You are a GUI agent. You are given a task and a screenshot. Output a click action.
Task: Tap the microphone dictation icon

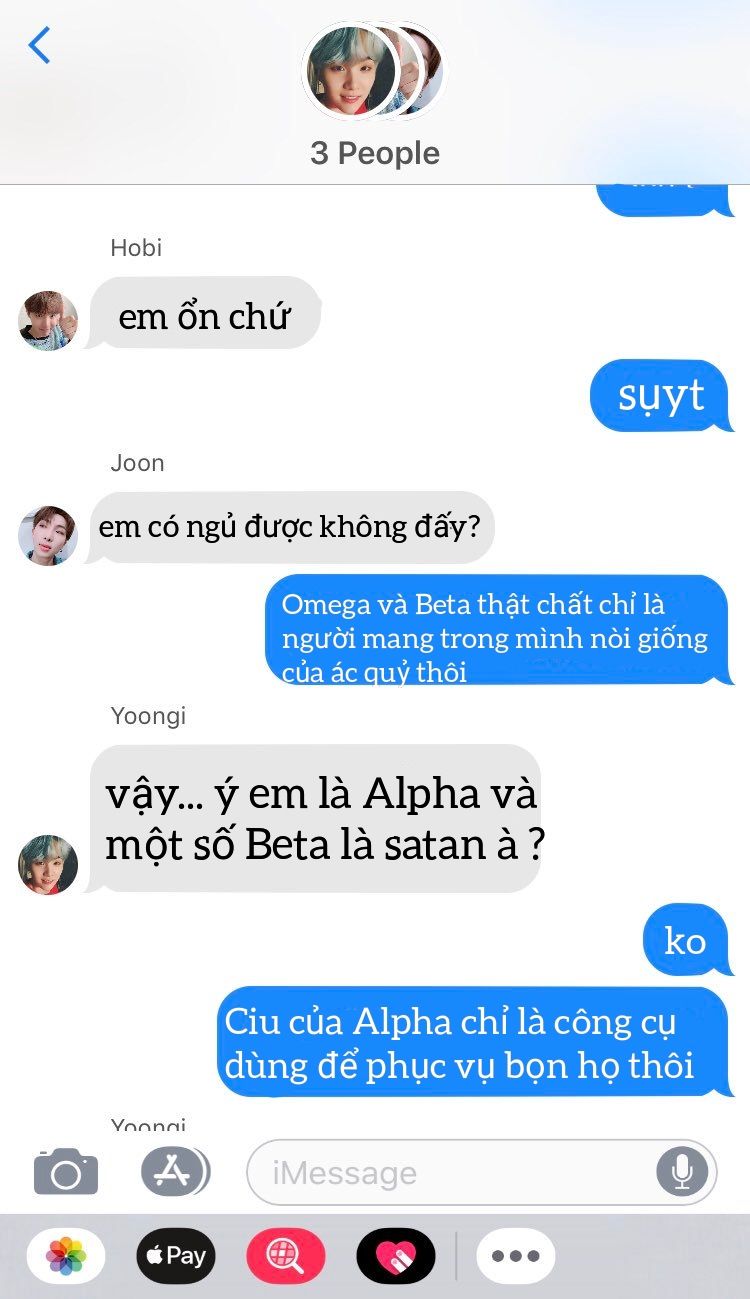(682, 1171)
